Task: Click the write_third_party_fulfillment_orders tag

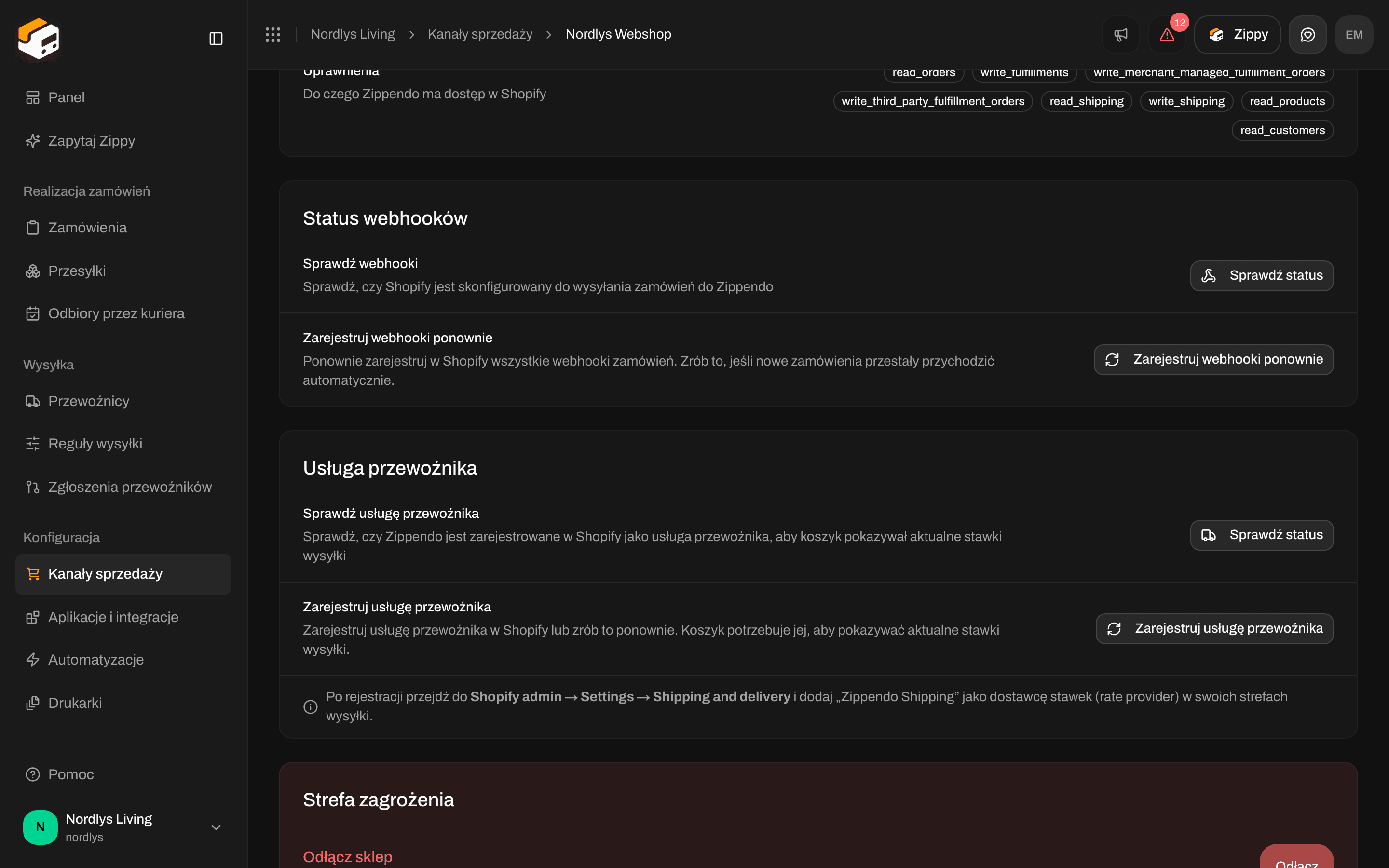Action: coord(933,102)
